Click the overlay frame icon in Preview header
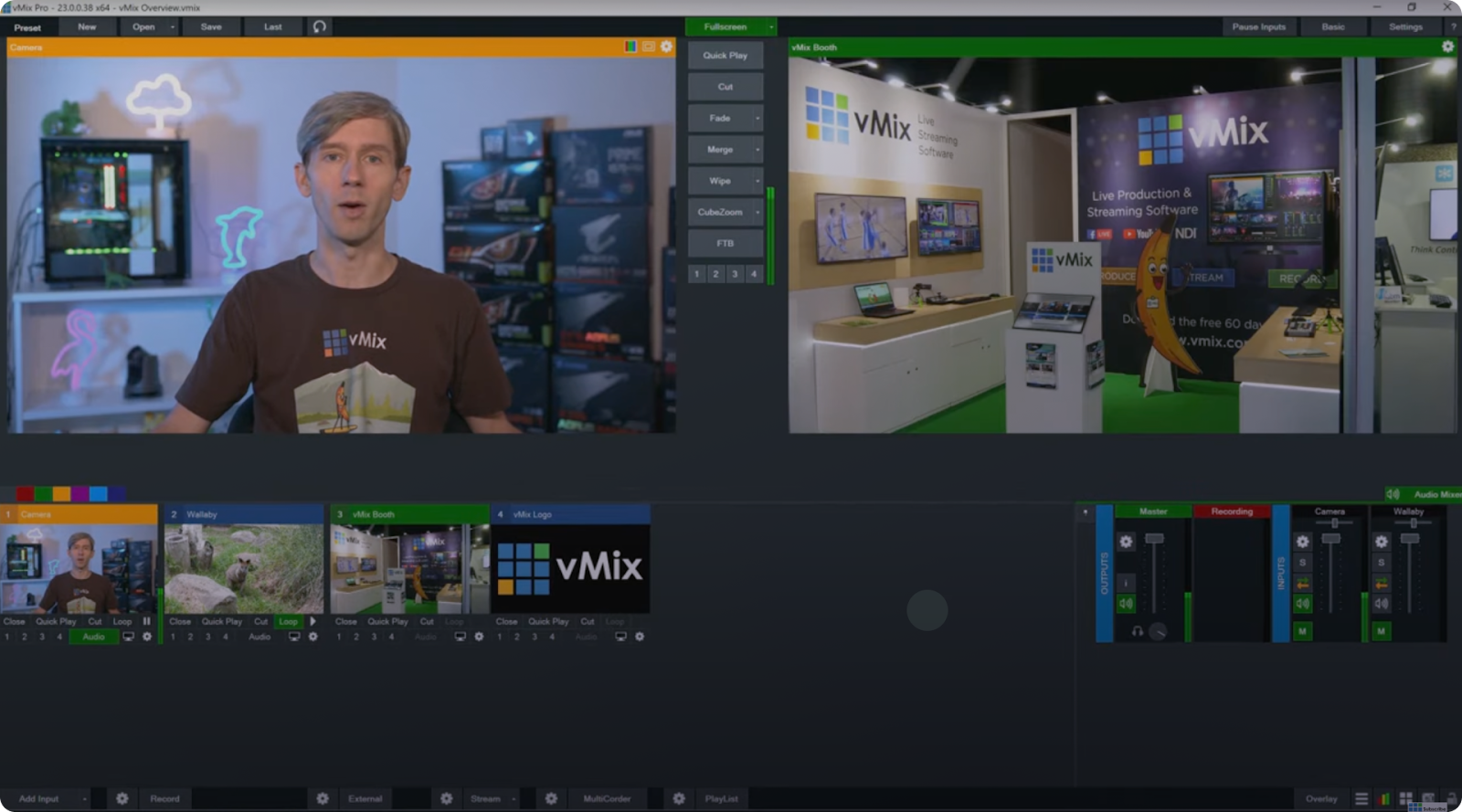1462x812 pixels. point(649,47)
